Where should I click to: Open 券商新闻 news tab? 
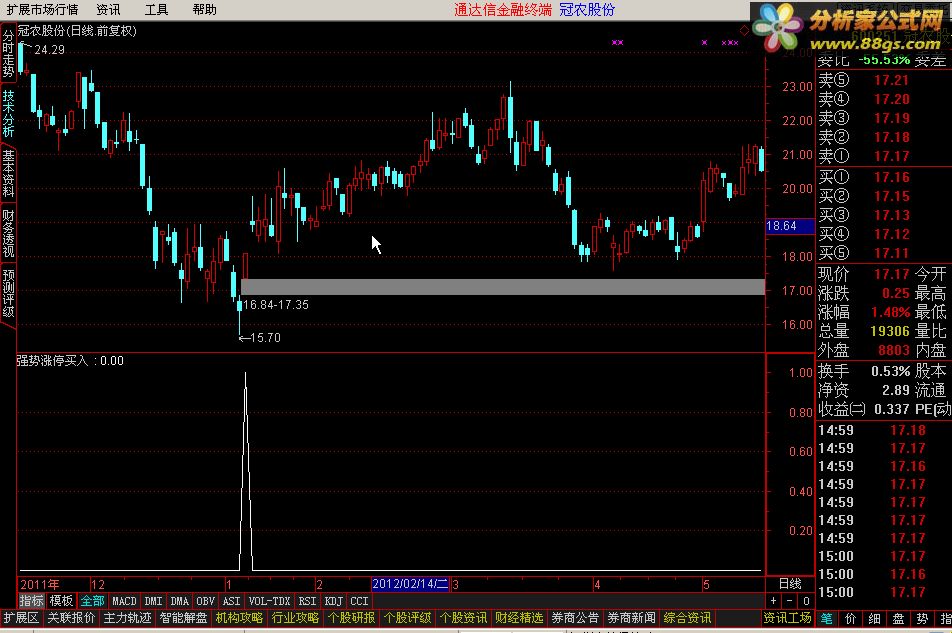(x=631, y=618)
